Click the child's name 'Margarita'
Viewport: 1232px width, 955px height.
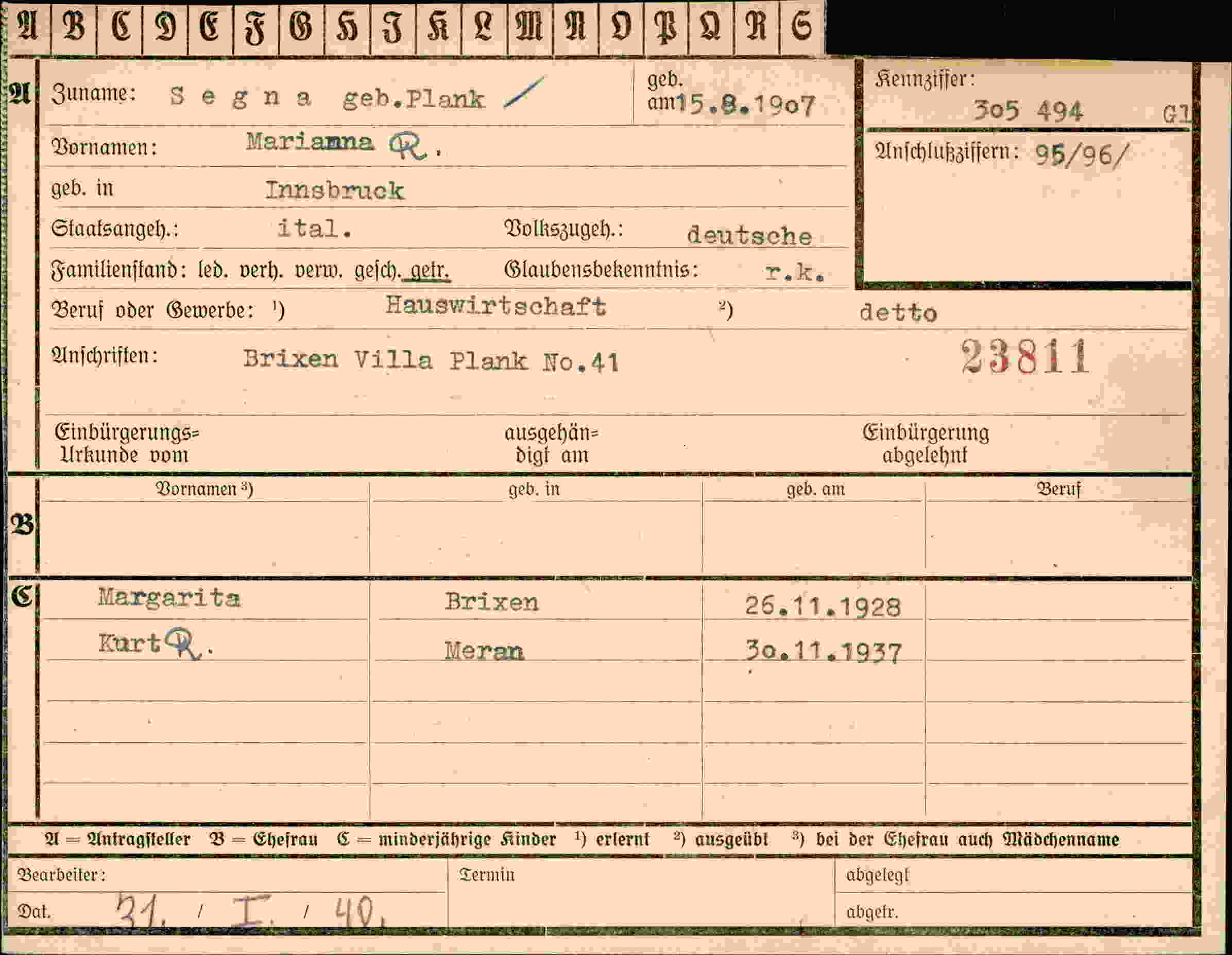169,598
